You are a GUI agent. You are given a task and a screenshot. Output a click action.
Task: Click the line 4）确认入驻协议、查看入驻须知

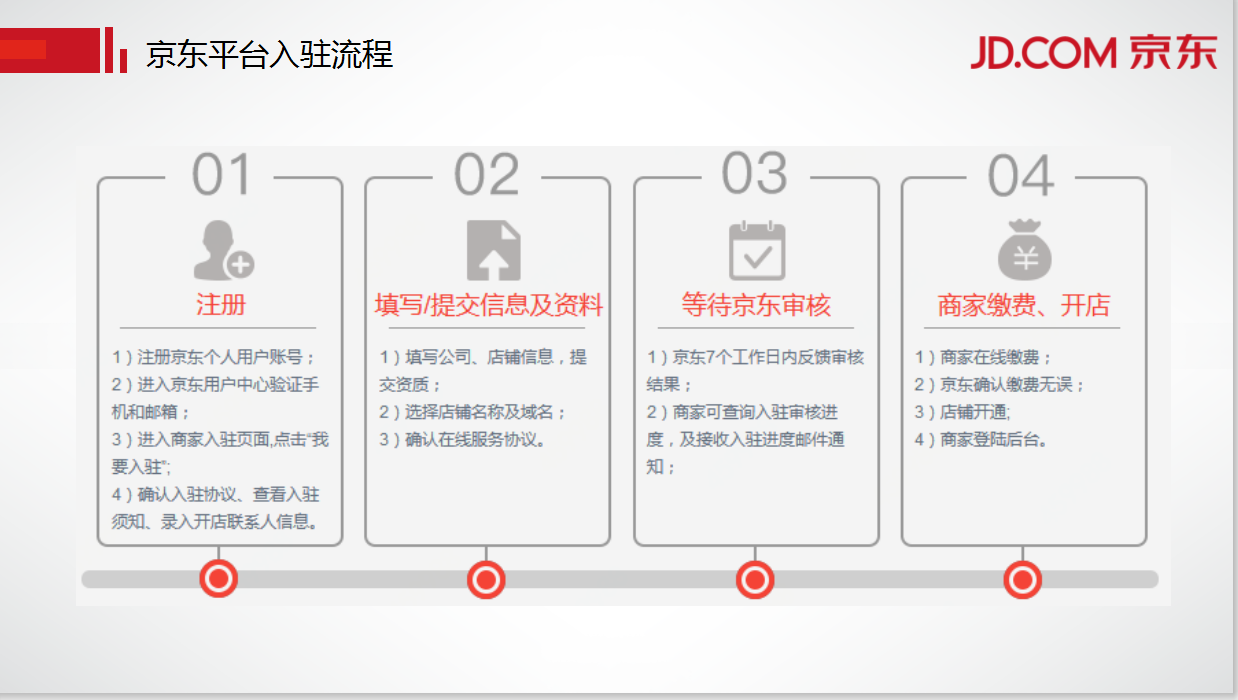pyautogui.click(x=216, y=508)
